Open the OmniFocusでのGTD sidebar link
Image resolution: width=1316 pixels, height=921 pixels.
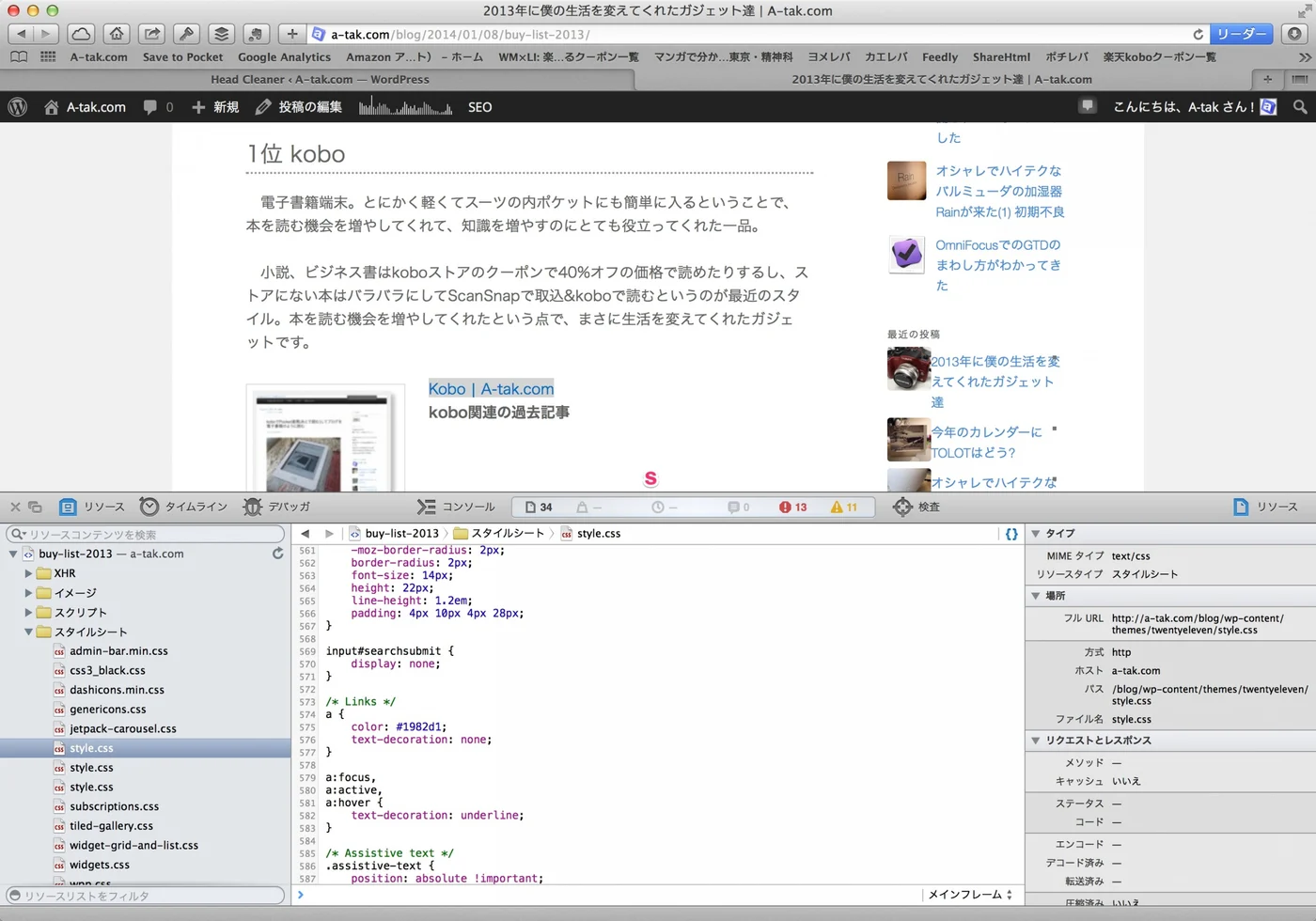(x=998, y=265)
